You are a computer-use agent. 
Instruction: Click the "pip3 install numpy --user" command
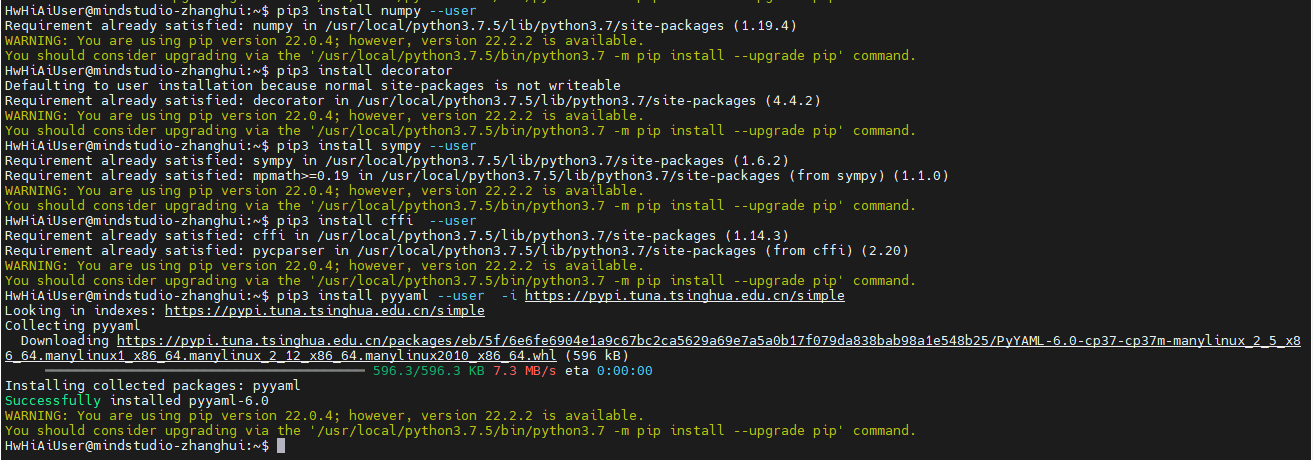point(363,11)
